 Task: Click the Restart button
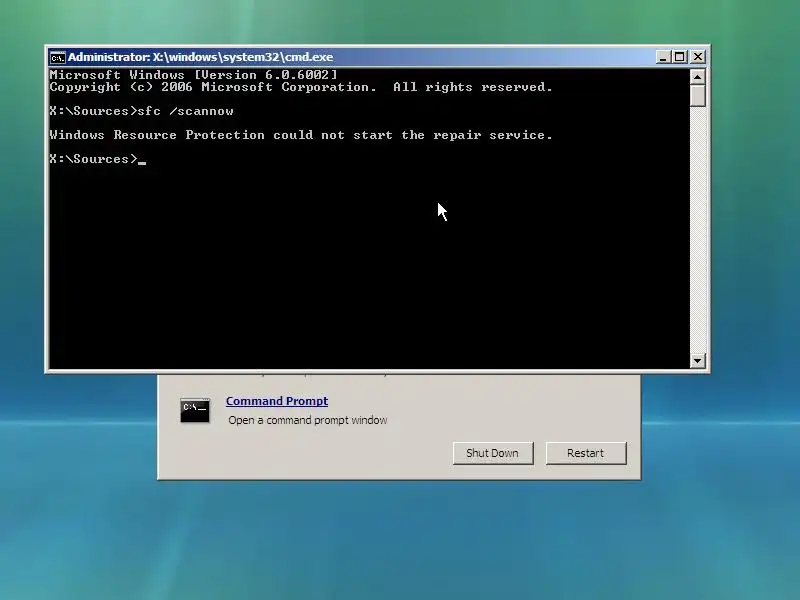586,453
